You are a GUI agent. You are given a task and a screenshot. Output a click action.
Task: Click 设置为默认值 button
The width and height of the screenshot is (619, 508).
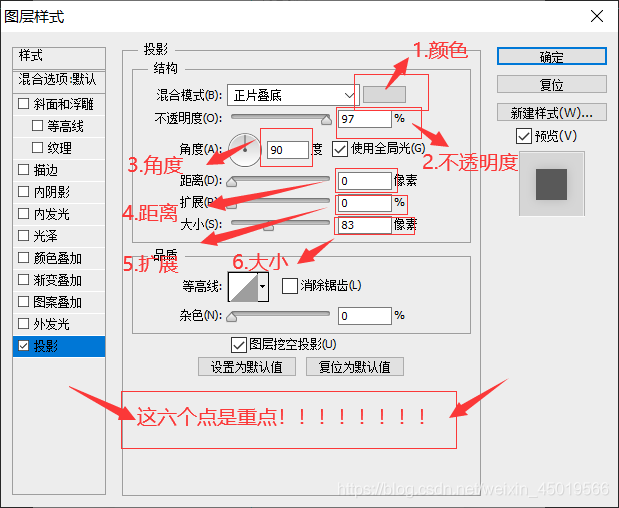tap(247, 367)
